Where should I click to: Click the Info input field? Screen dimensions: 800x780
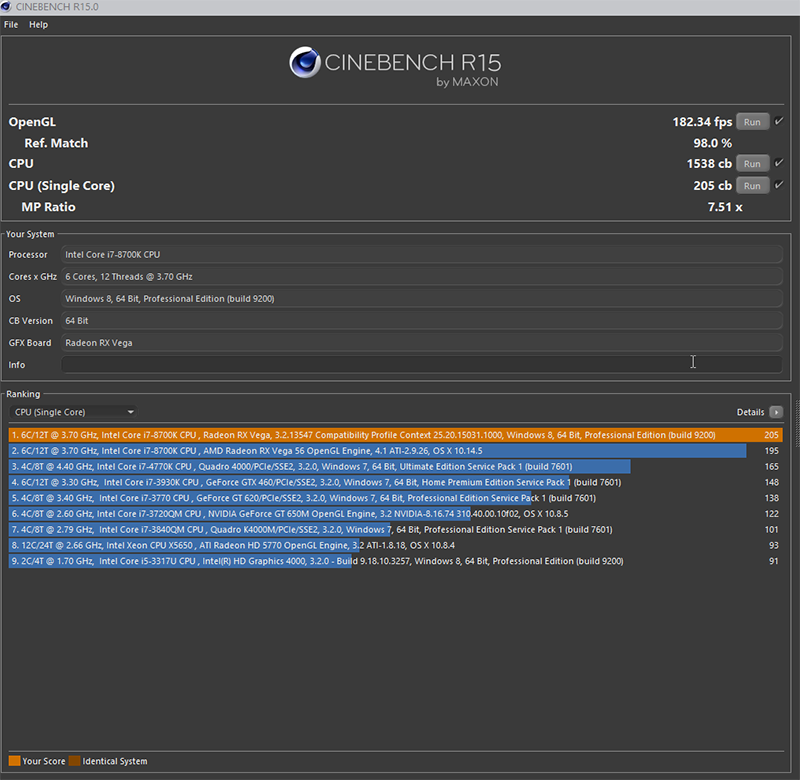tap(421, 365)
